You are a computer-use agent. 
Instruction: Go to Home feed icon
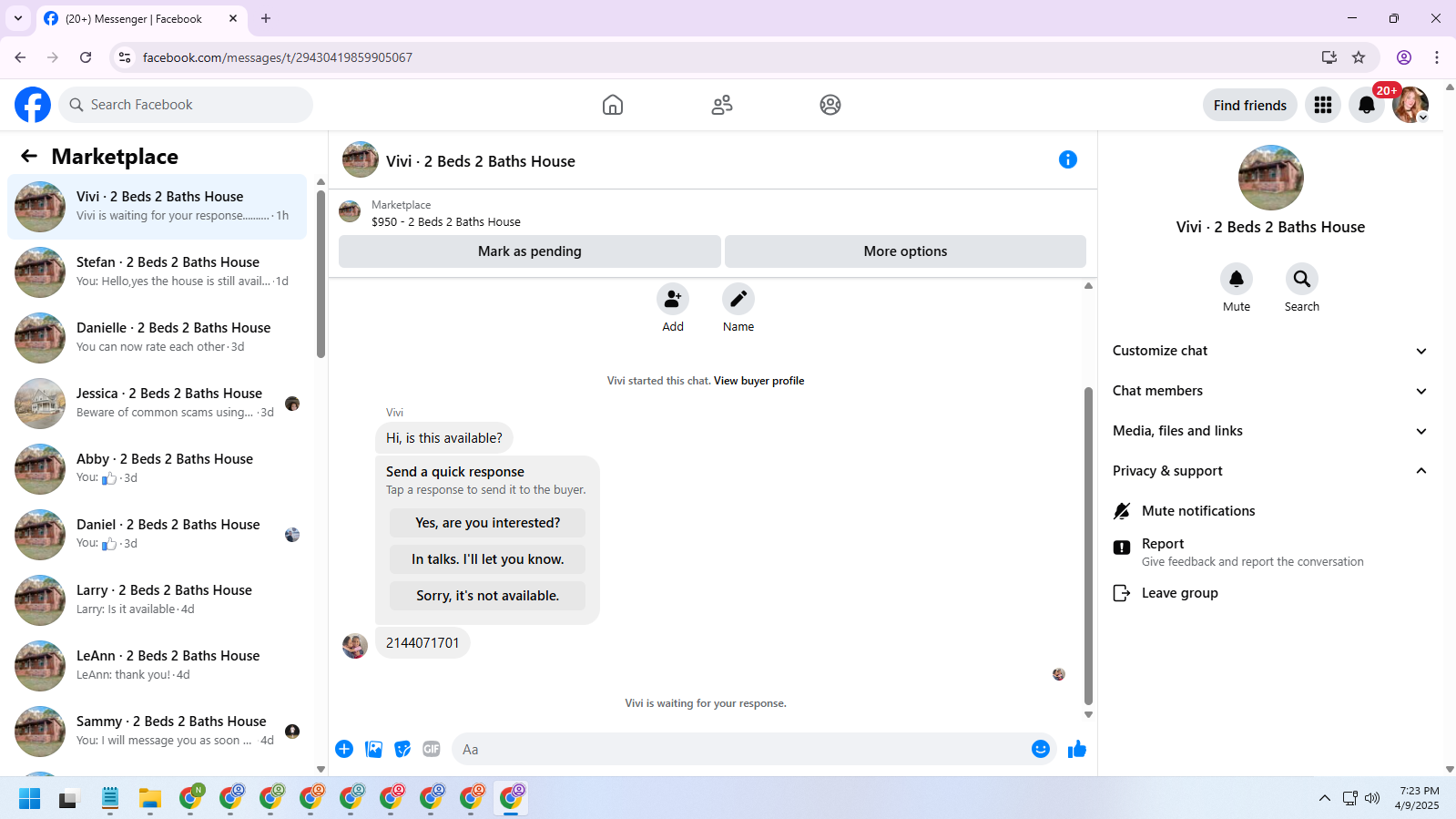point(613,105)
